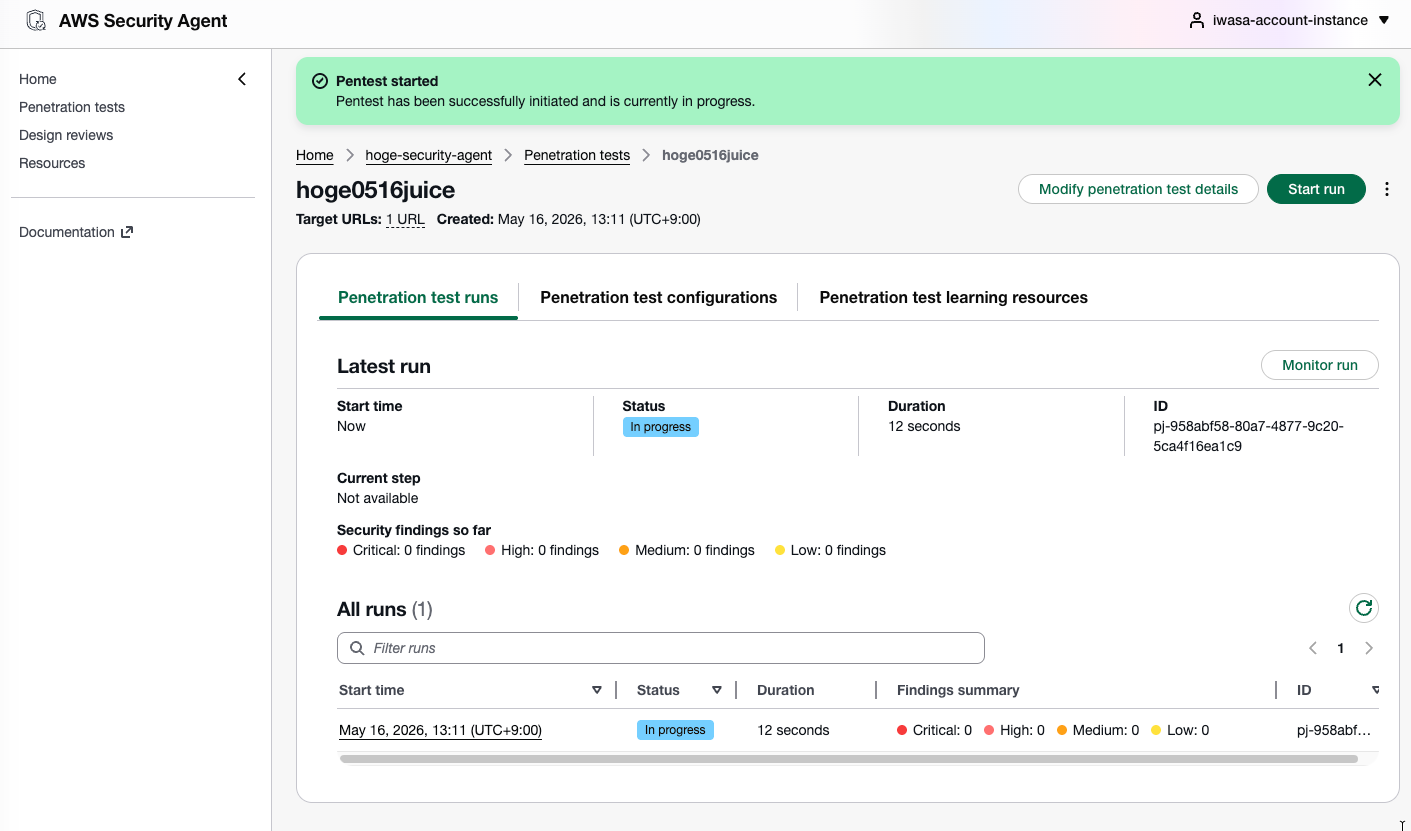Click the hoge0516juice page heading
Viewport: 1411px width, 831px height.
pyautogui.click(x=376, y=190)
